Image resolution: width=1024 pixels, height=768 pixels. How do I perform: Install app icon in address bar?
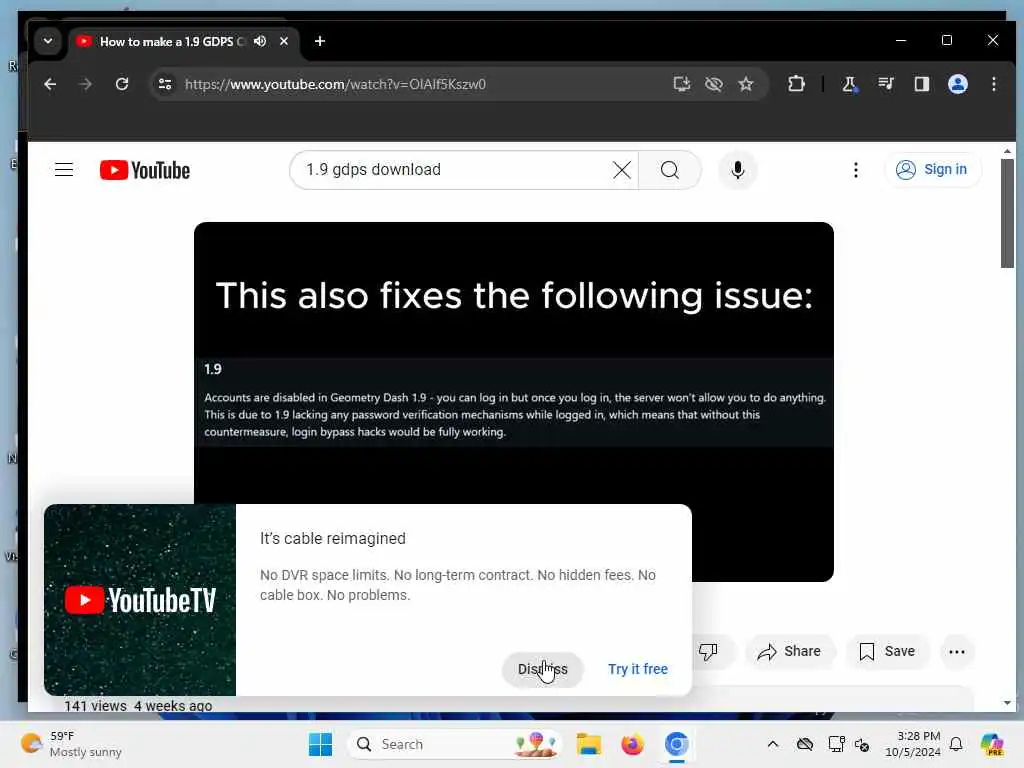[x=681, y=84]
